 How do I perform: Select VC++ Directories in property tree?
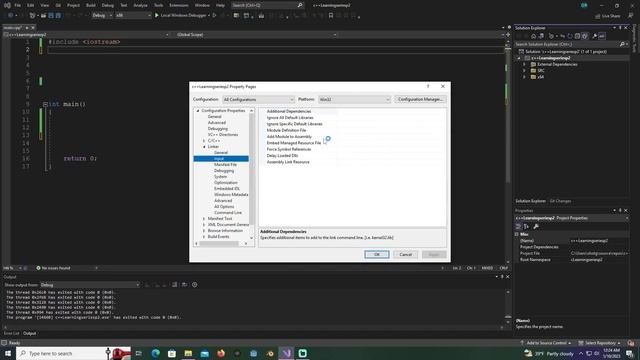pyautogui.click(x=223, y=135)
